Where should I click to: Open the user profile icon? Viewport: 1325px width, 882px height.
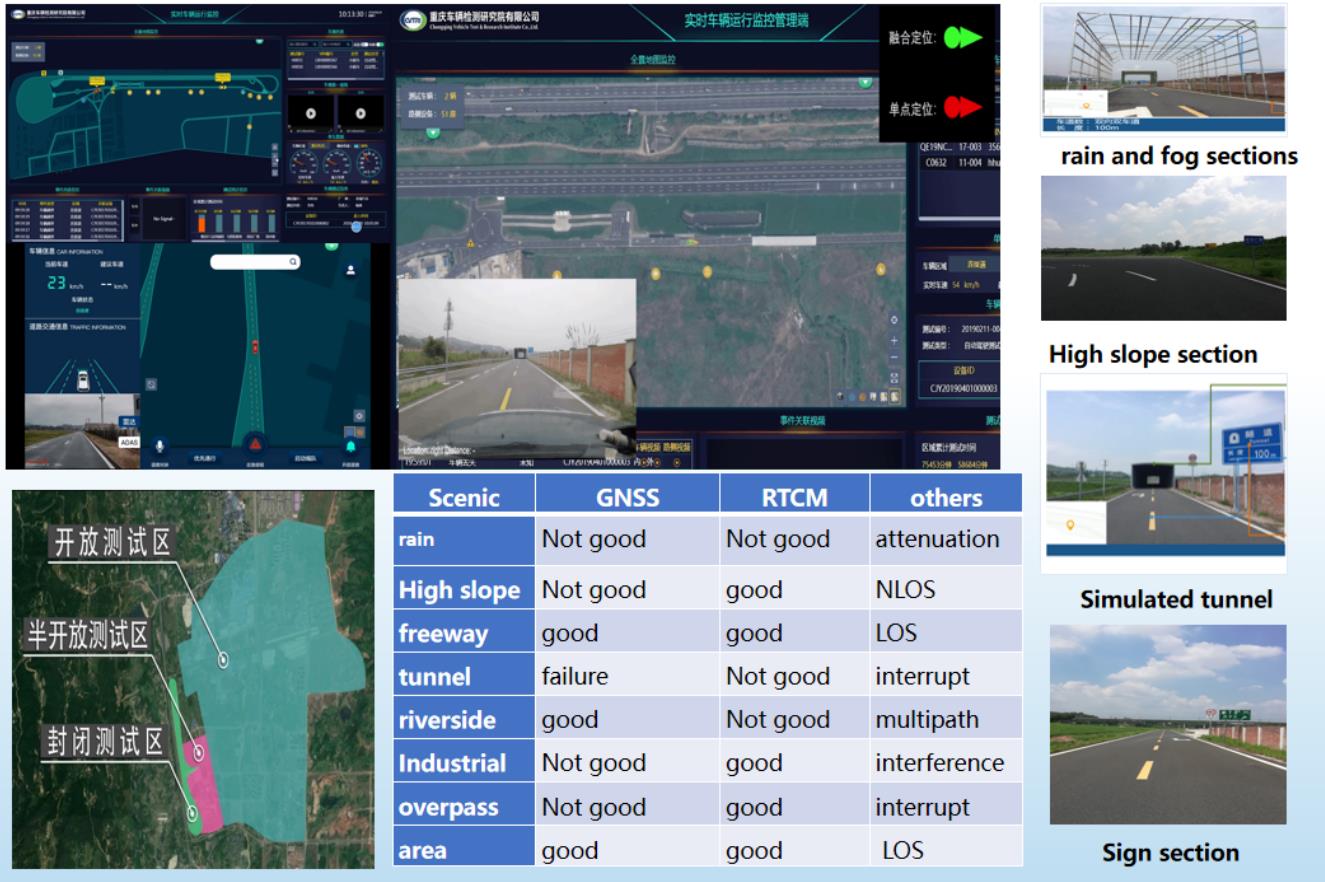pyautogui.click(x=351, y=270)
